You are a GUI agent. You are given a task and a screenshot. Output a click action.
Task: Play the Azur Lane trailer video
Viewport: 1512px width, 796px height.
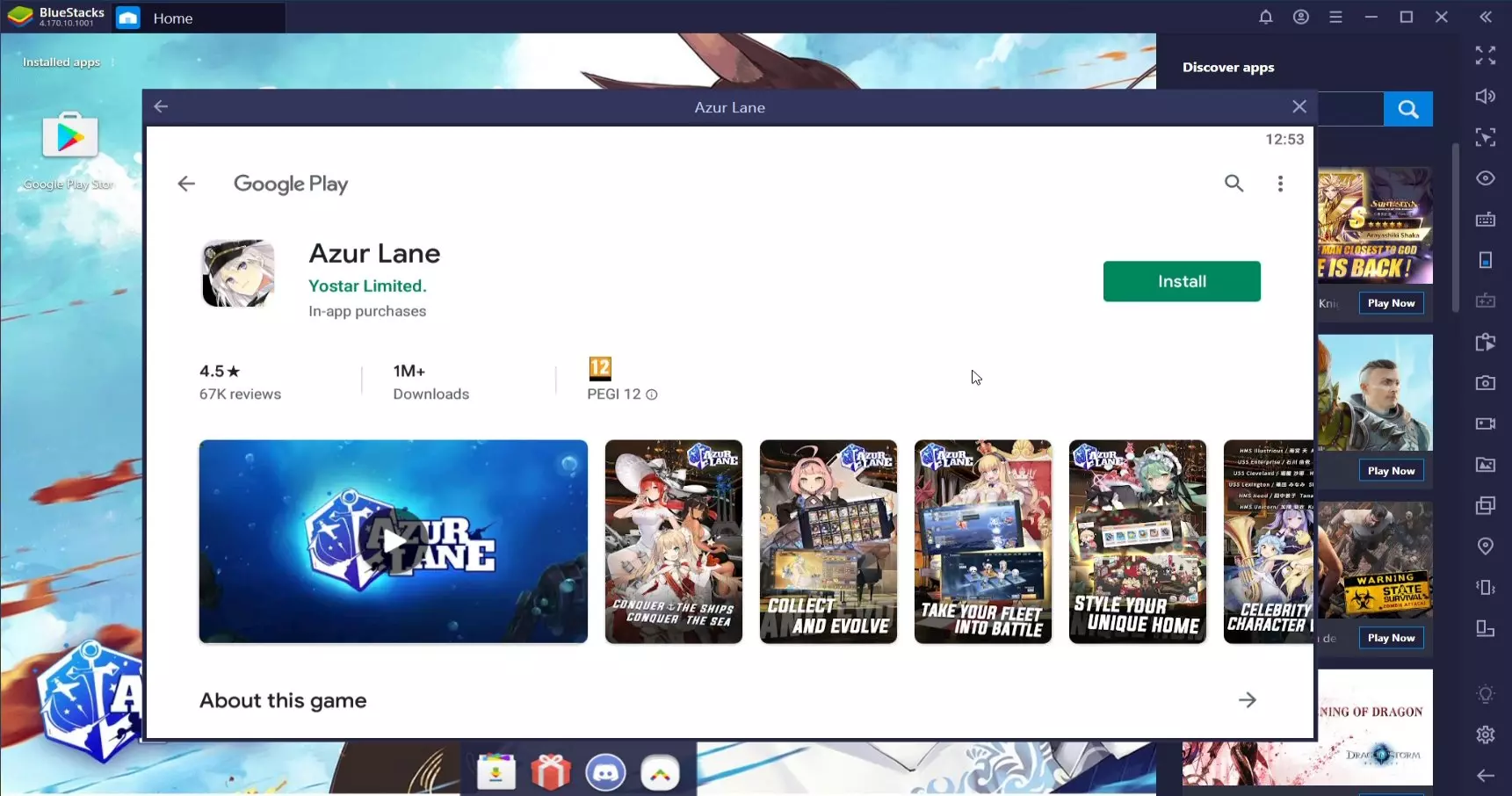(393, 541)
